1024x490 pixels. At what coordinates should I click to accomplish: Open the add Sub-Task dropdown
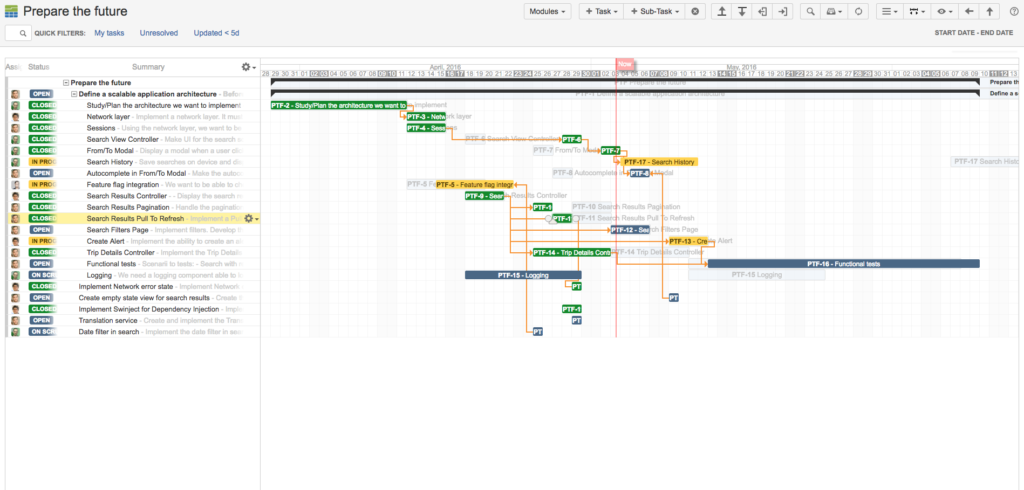654,11
